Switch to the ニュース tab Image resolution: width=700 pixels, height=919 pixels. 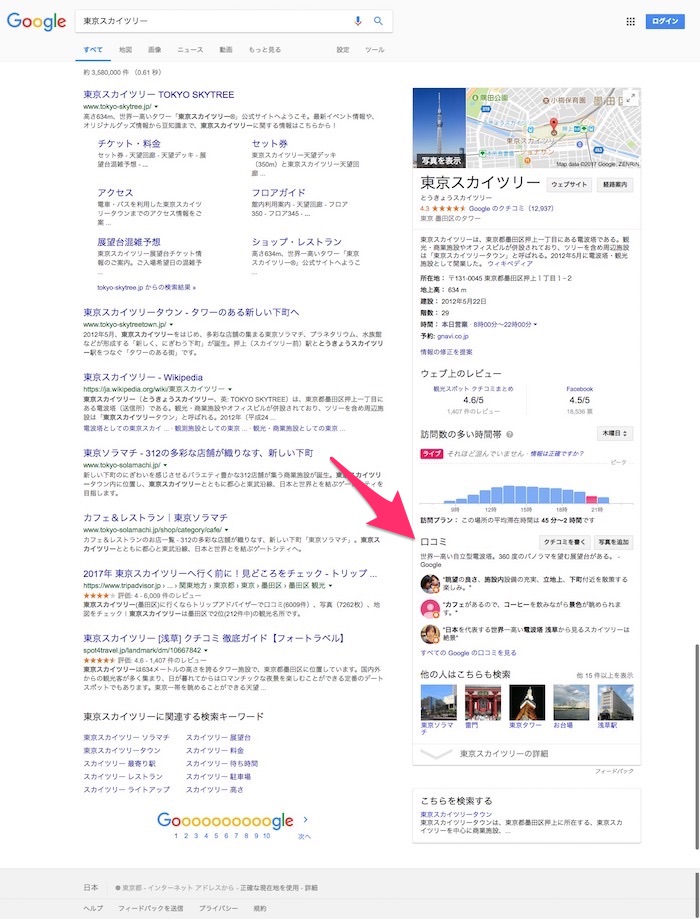click(x=190, y=49)
